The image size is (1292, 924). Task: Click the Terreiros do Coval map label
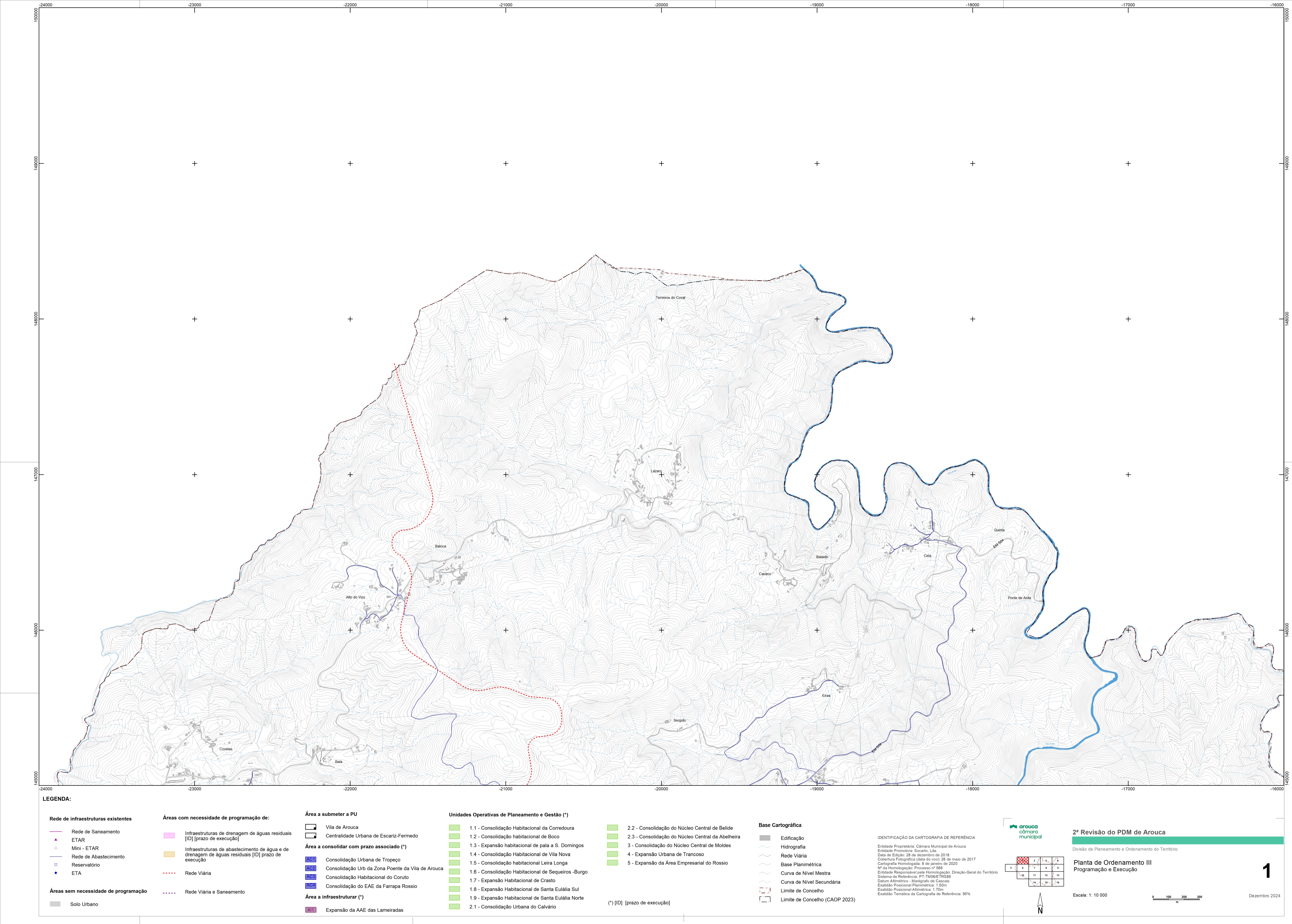click(x=671, y=298)
